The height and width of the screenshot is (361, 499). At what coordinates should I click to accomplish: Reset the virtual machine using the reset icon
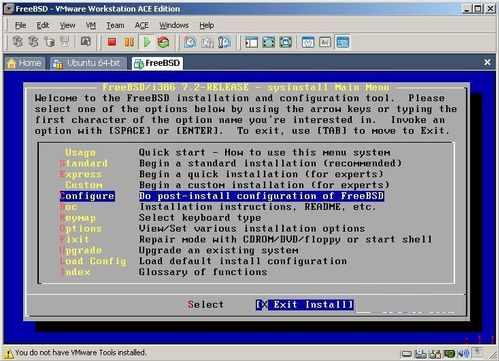point(163,42)
